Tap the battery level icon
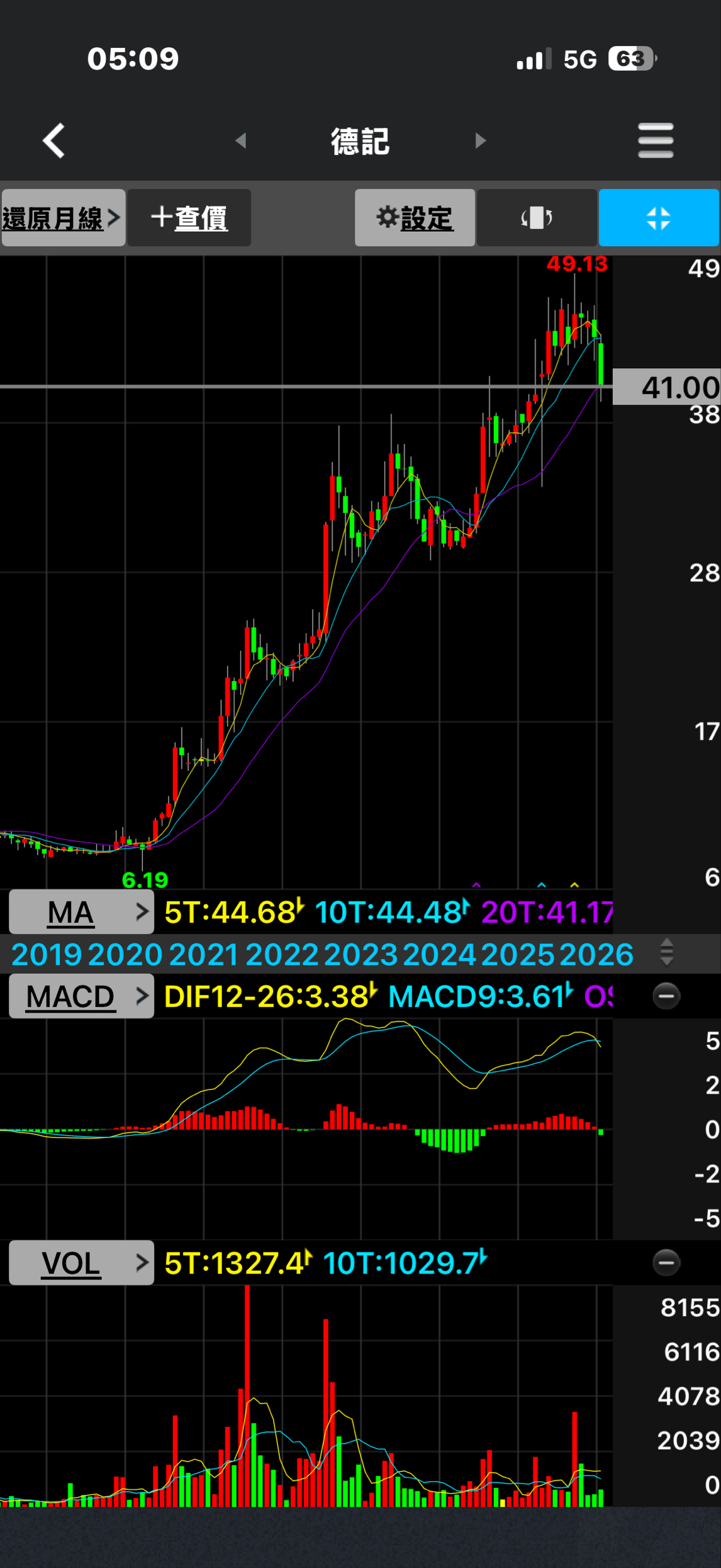Viewport: 721px width, 1568px height. pos(632,59)
